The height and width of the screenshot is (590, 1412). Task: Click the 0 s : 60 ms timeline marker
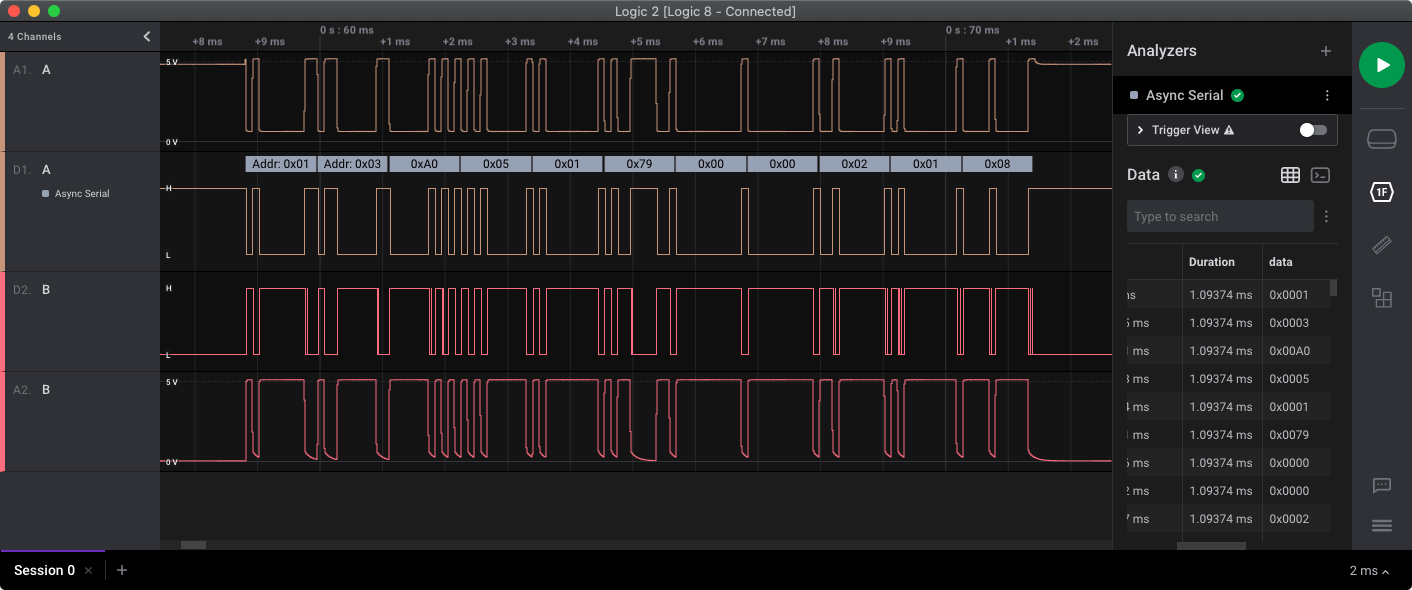[346, 30]
